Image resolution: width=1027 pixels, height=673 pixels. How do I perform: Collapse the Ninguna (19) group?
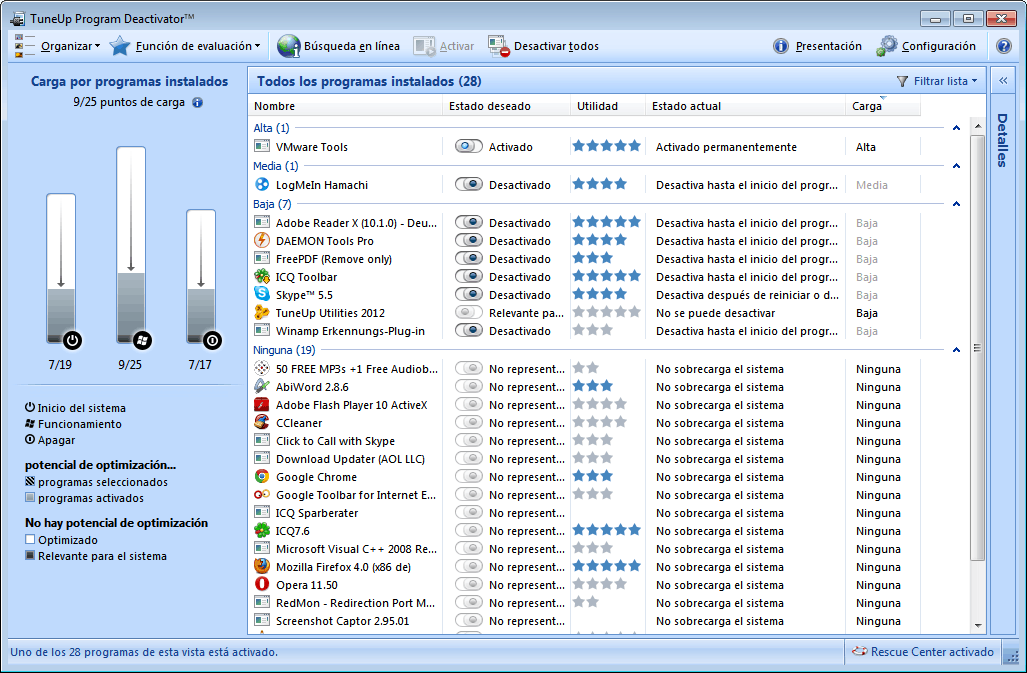956,349
